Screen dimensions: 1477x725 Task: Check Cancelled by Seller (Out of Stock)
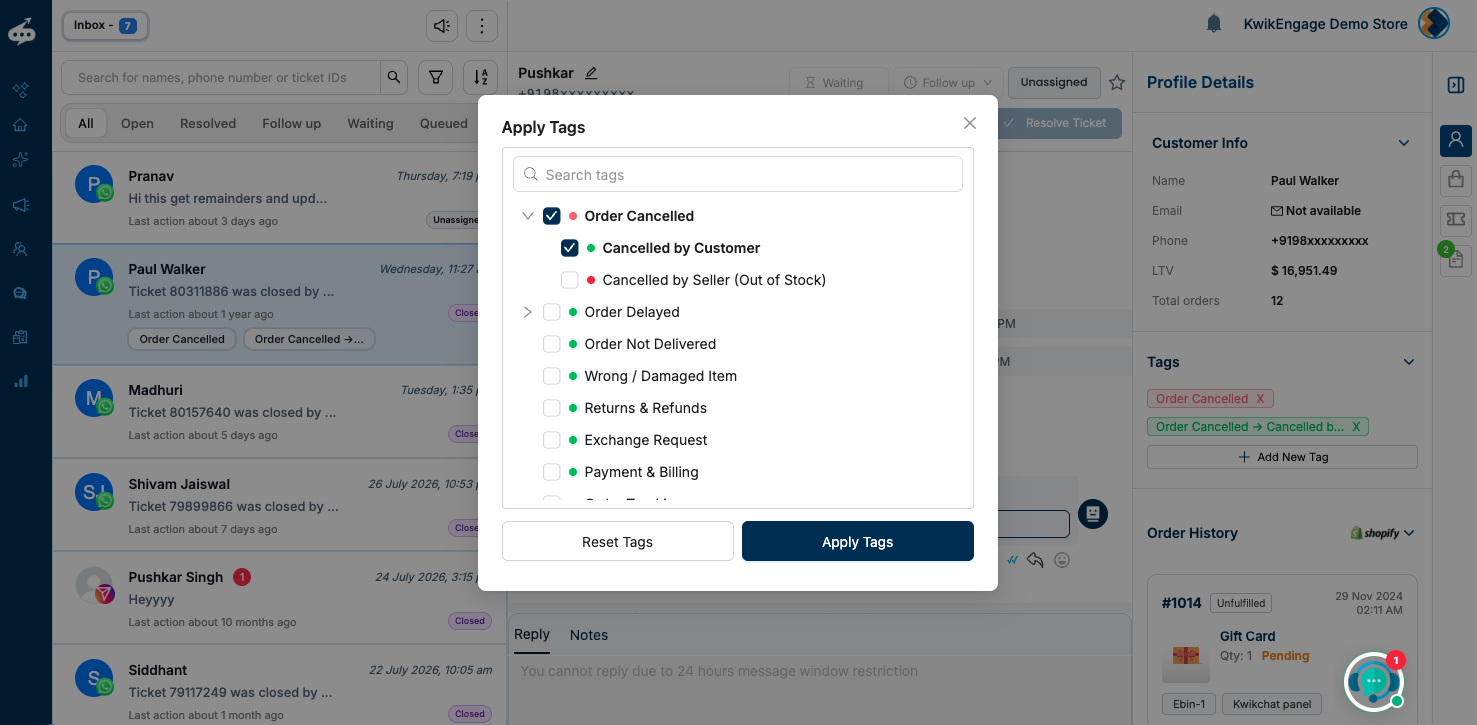[570, 280]
